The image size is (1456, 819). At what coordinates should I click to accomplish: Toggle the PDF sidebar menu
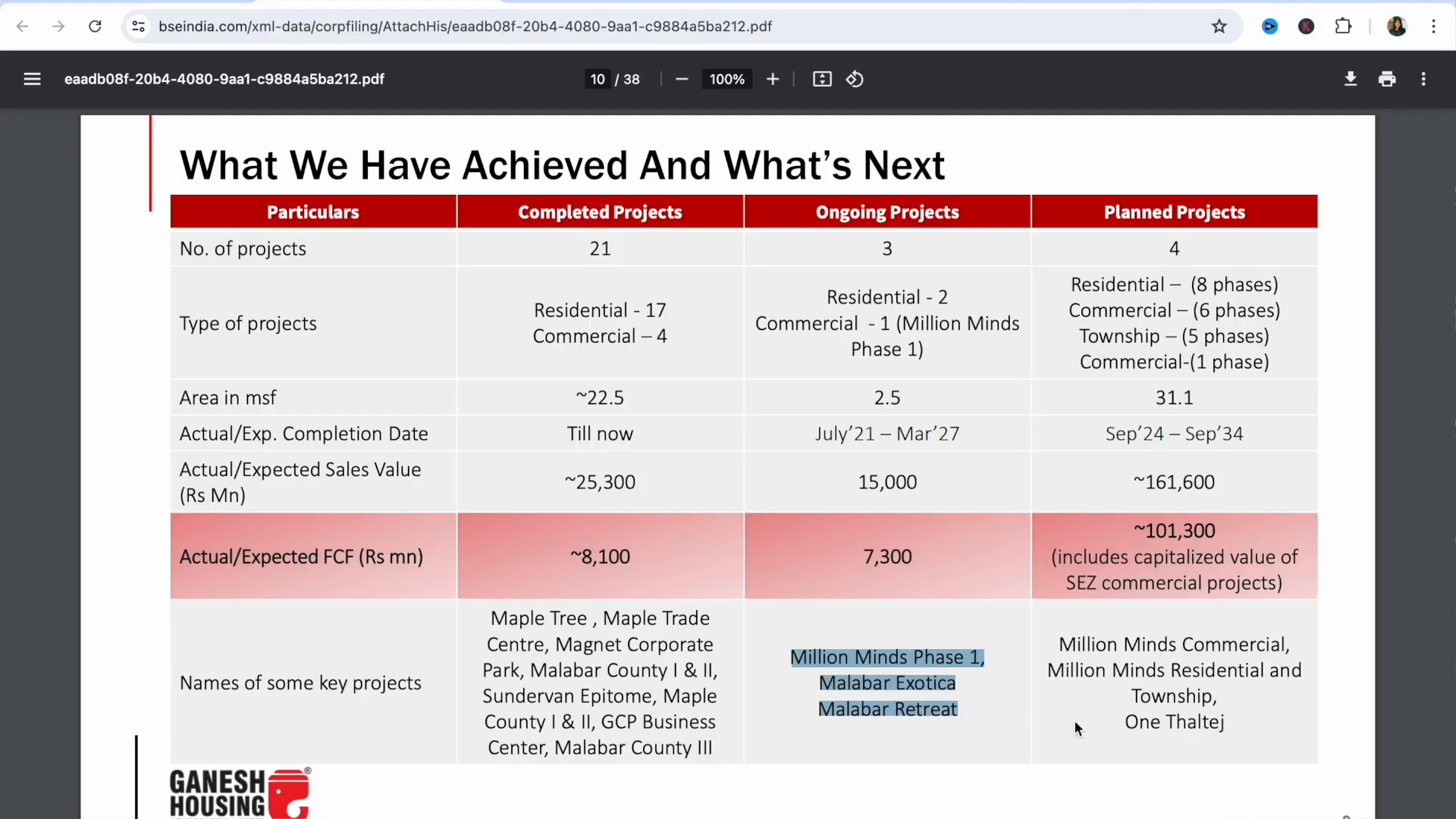[32, 79]
